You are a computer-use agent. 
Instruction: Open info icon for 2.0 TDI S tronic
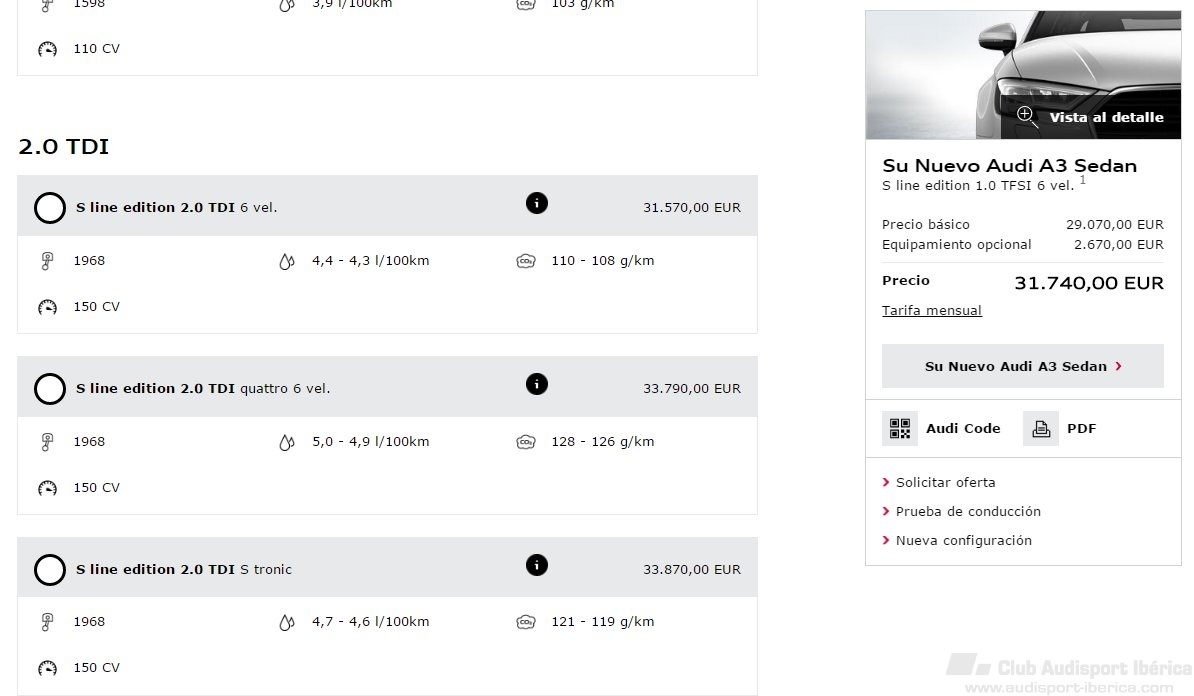(x=537, y=565)
